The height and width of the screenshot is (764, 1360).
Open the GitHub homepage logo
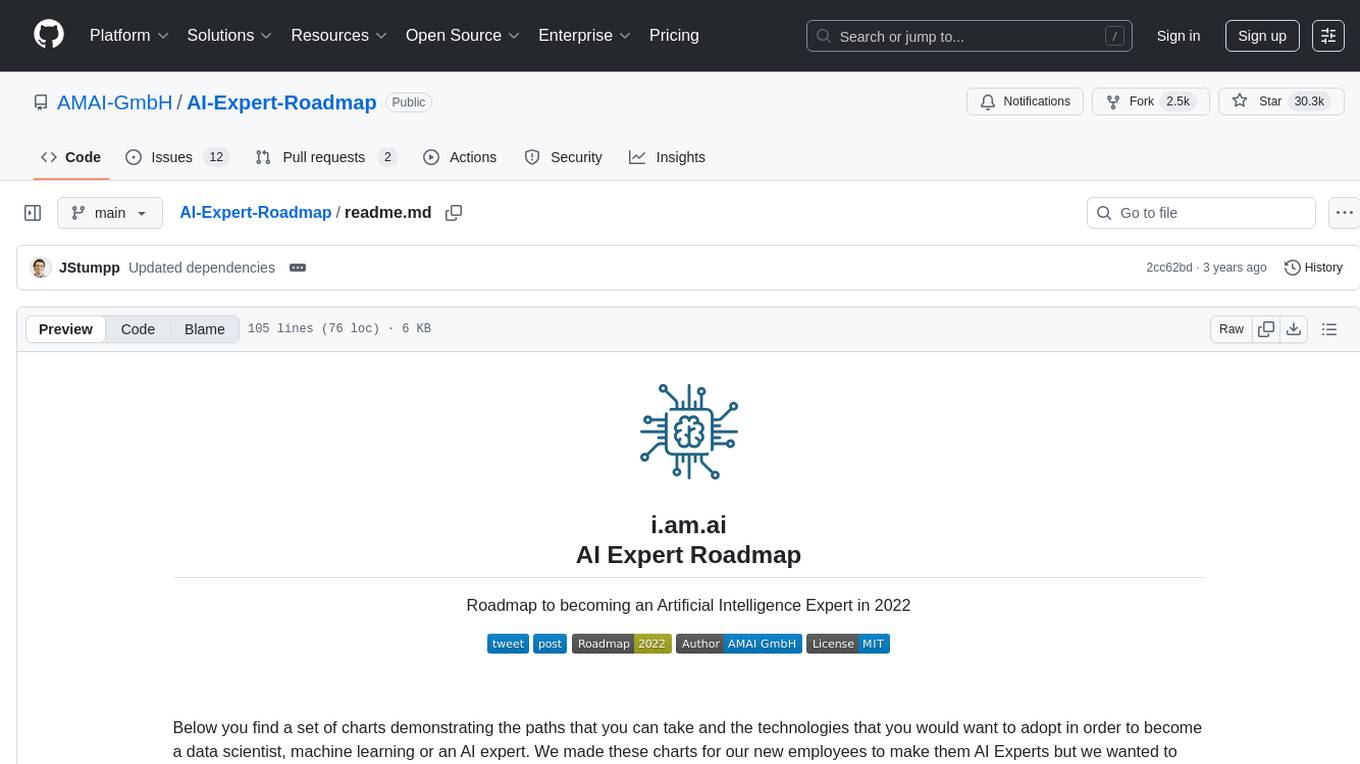[x=49, y=35]
